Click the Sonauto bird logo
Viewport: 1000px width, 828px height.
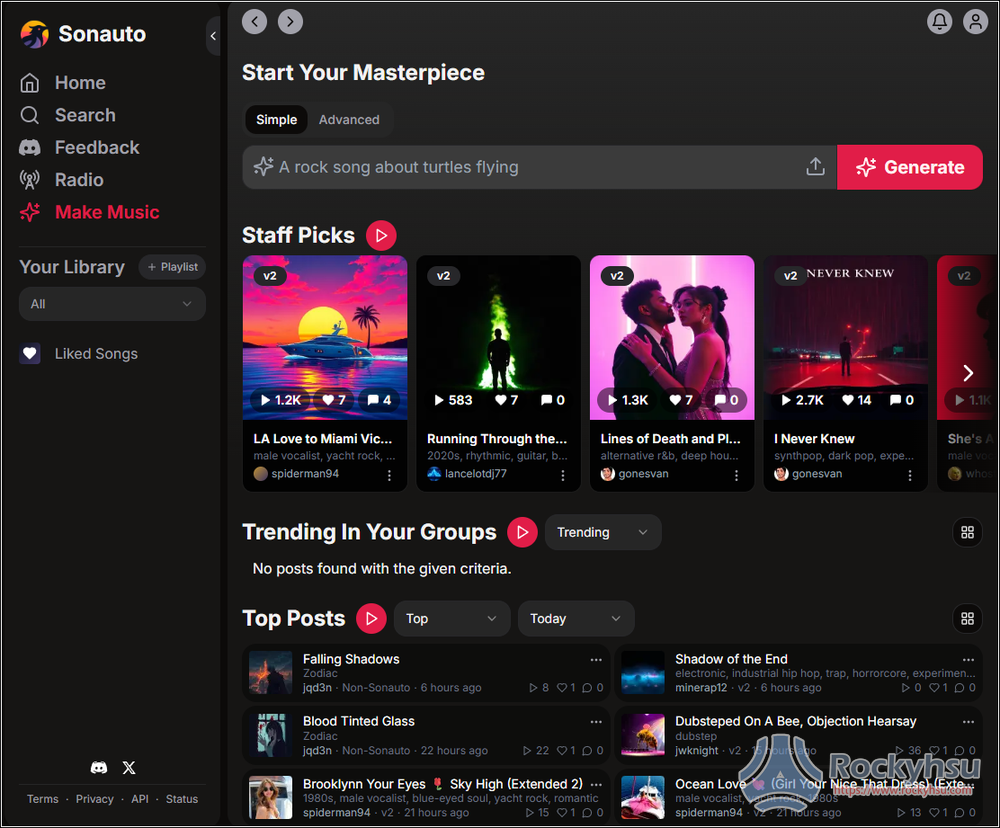point(34,34)
